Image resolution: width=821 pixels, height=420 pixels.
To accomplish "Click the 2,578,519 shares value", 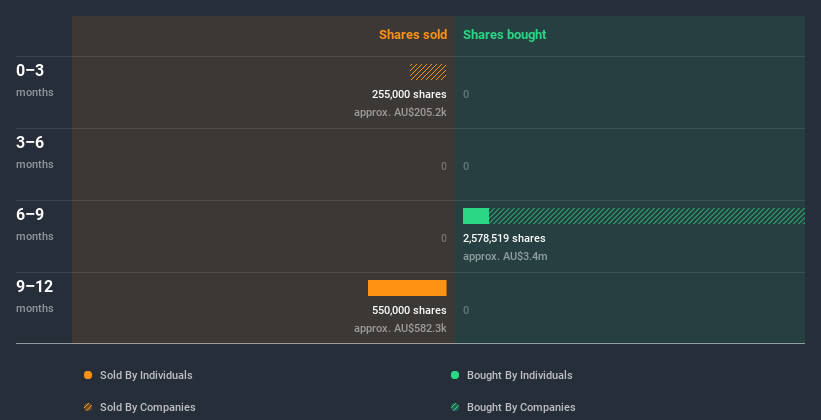I will pyautogui.click(x=504, y=238).
